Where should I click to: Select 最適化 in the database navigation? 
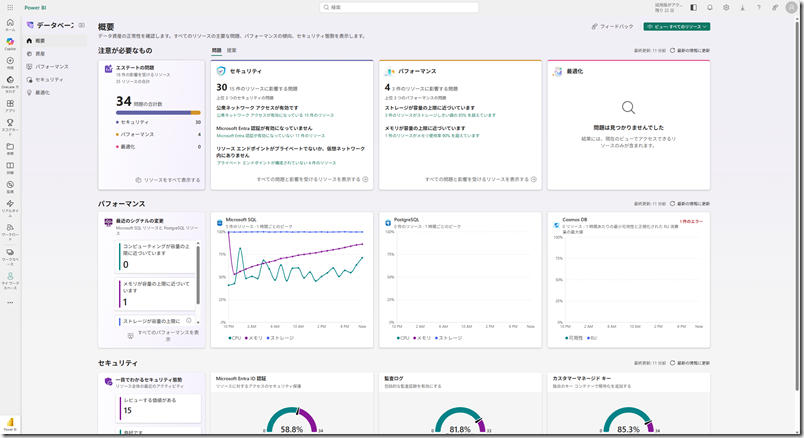click(55, 92)
